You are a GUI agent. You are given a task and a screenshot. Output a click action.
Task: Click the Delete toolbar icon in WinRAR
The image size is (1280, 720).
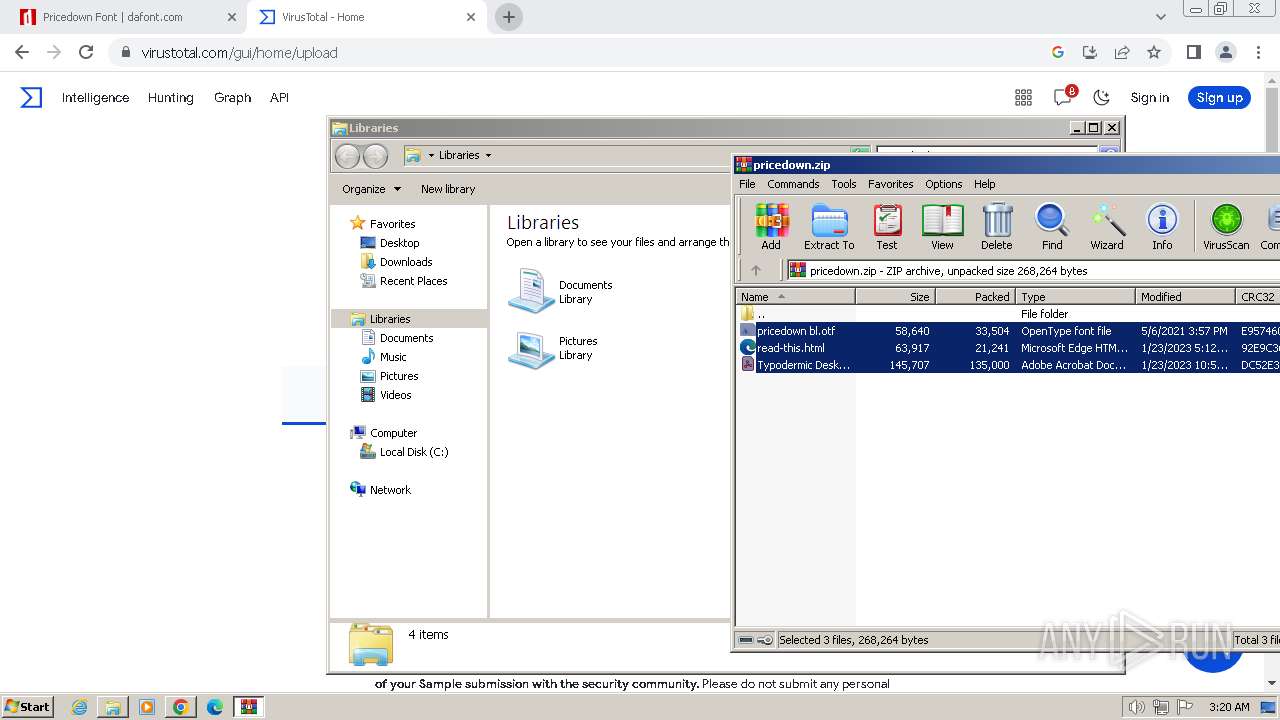pos(996,226)
